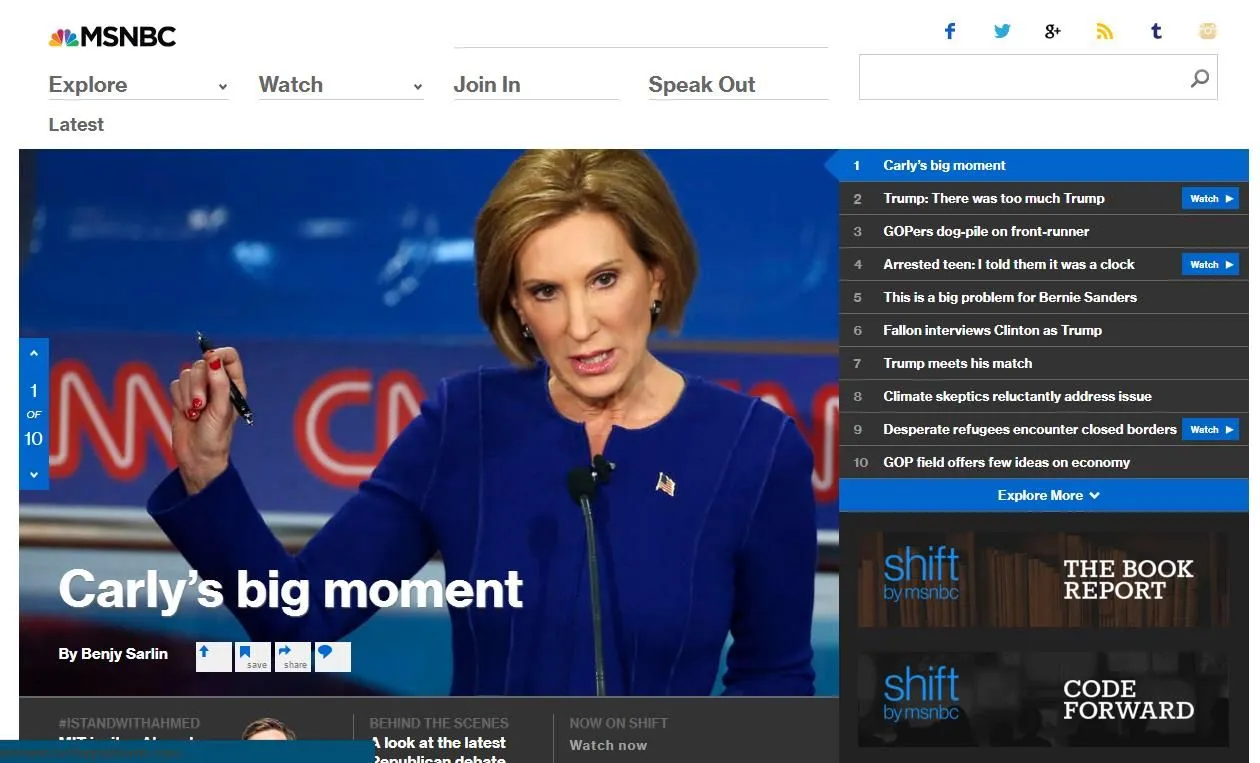
Task: Open the RSS feed icon
Action: [1104, 31]
